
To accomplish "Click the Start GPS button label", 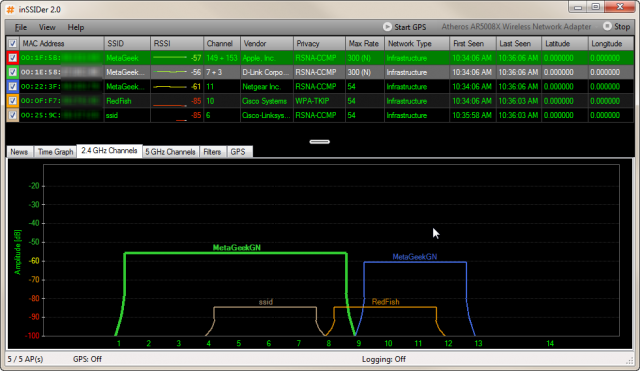I will click(x=410, y=27).
